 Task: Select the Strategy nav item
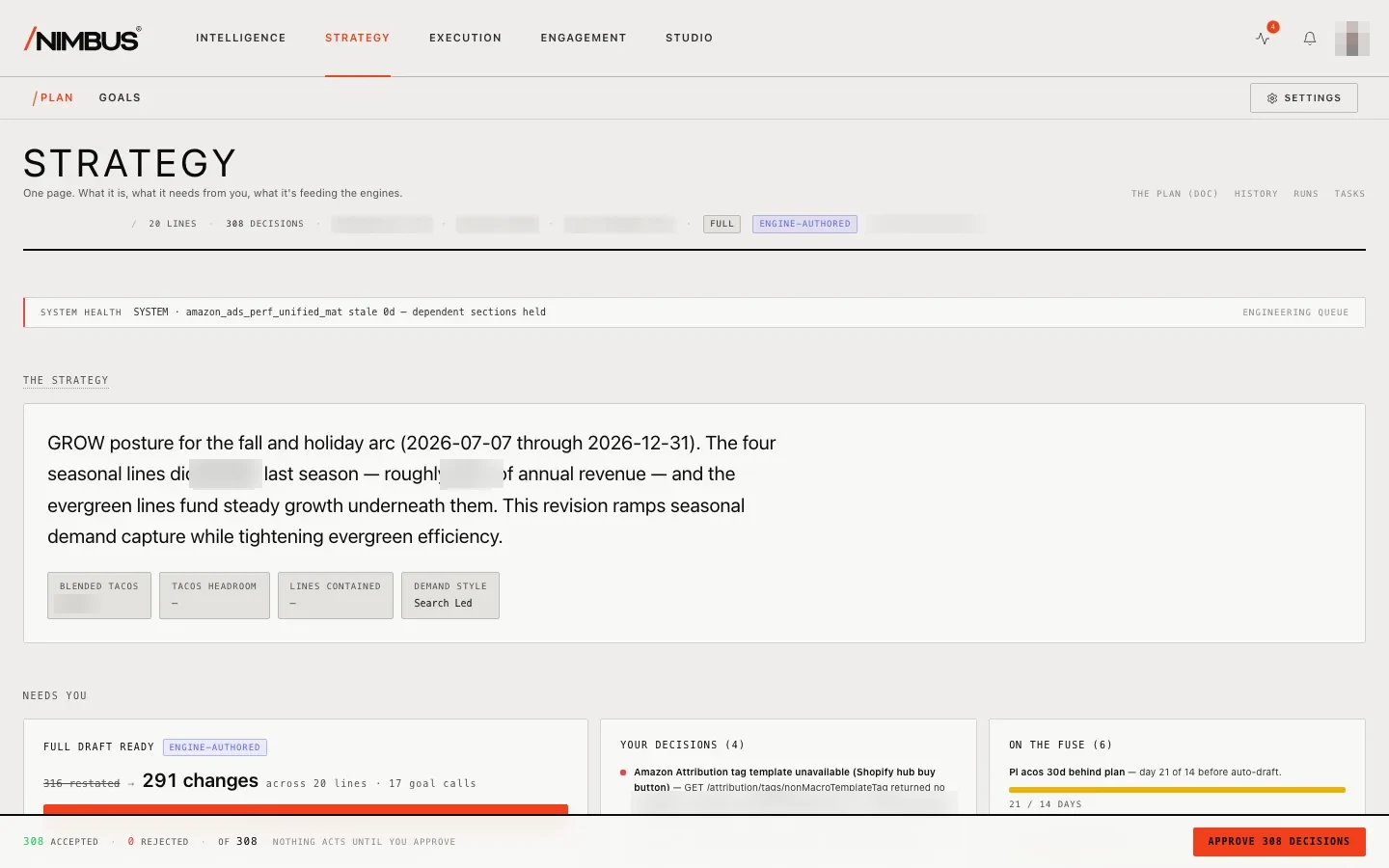[358, 39]
